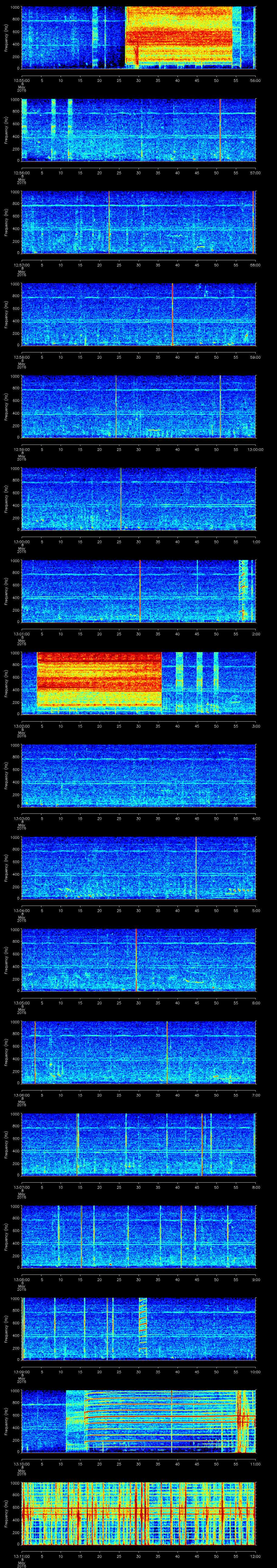Viewport: 277px width, 1568px height.
Task: Click the 57:00 end-time label
Action: point(256,173)
